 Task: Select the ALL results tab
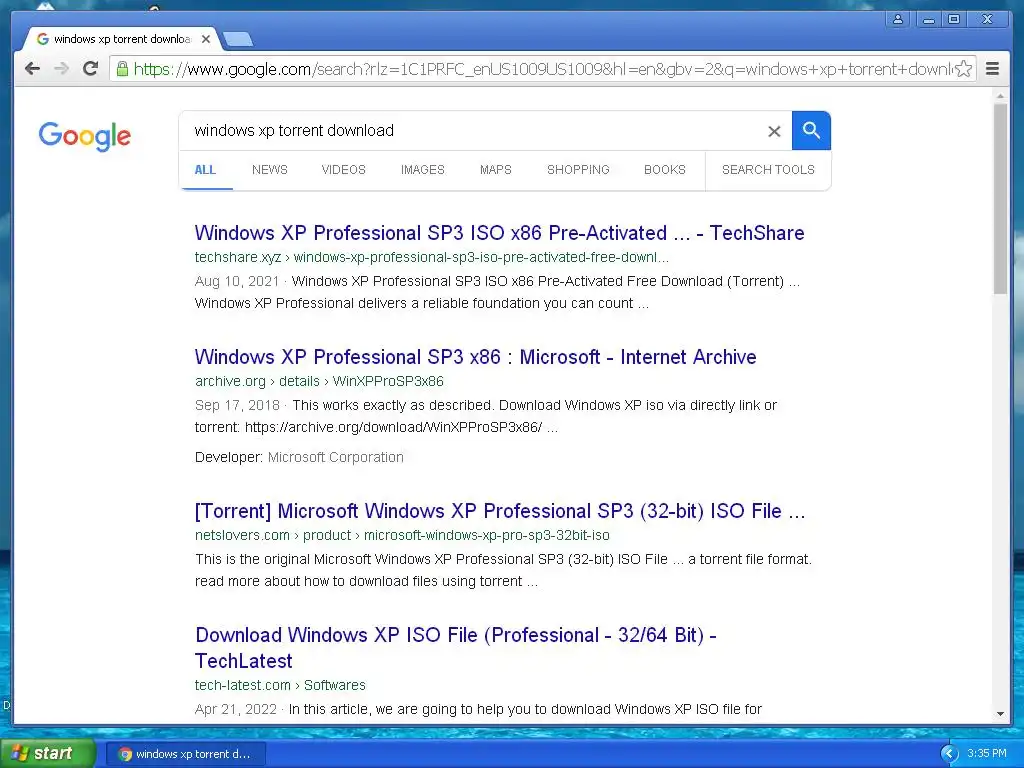[205, 170]
